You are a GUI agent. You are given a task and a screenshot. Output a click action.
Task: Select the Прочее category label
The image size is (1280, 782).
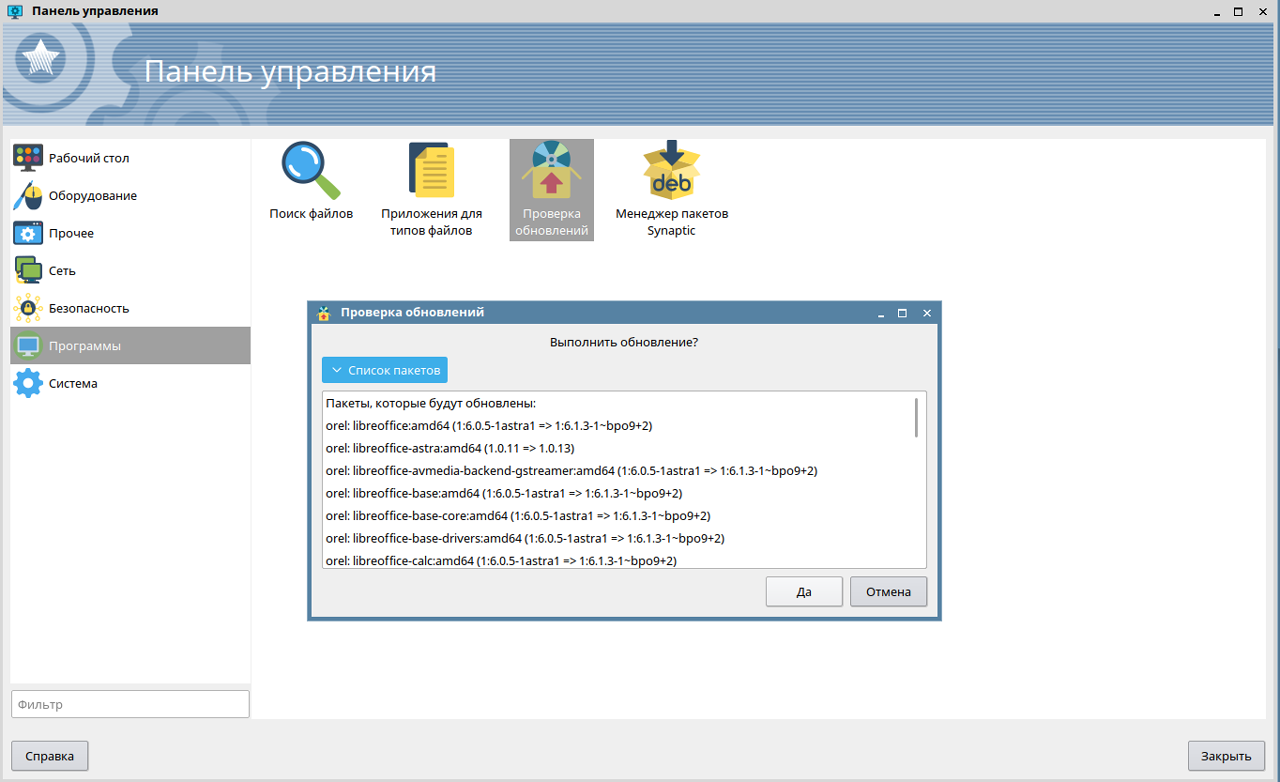(x=71, y=233)
